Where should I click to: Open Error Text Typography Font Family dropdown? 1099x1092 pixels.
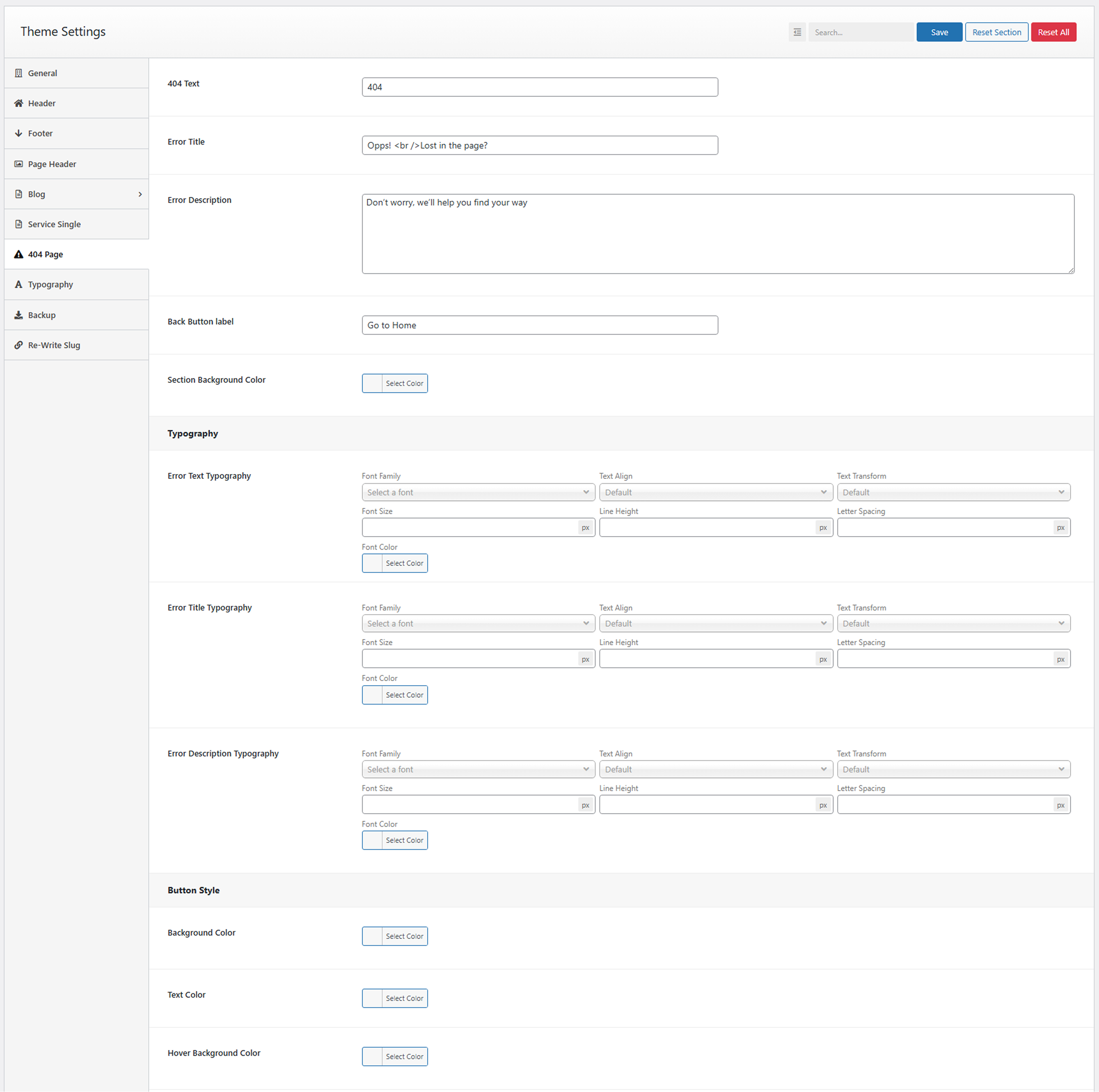[x=478, y=492]
